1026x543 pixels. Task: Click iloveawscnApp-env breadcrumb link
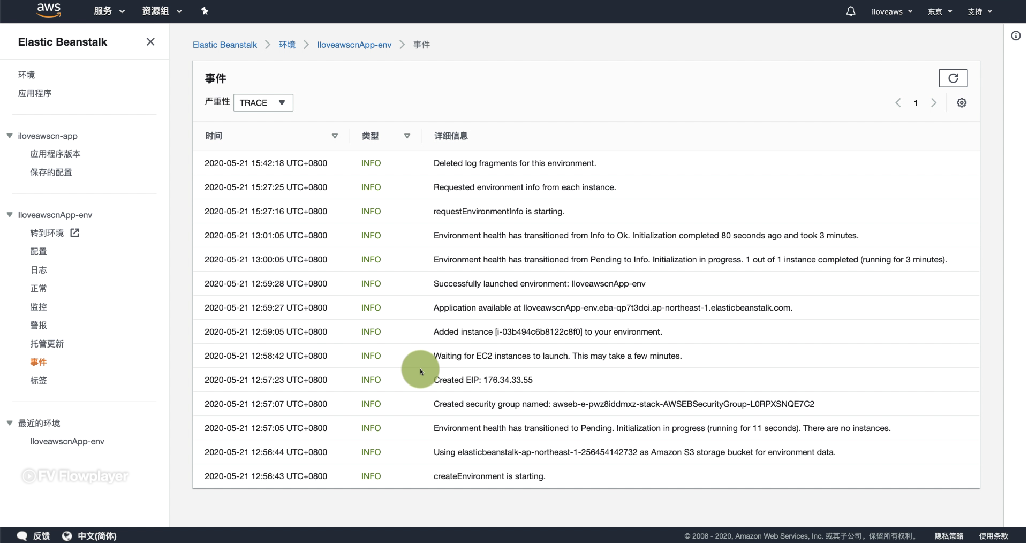pos(354,44)
